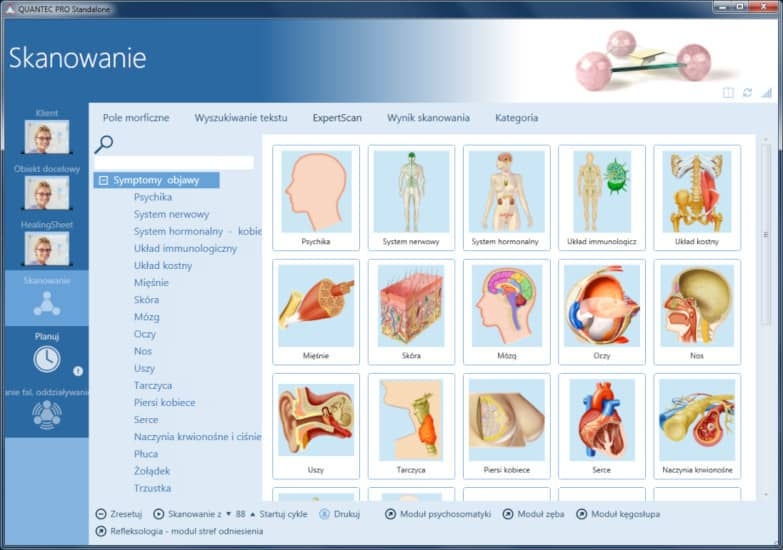783x550 pixels.
Task: Collapse the Symptomy objawy tree node
Action: 102,181
